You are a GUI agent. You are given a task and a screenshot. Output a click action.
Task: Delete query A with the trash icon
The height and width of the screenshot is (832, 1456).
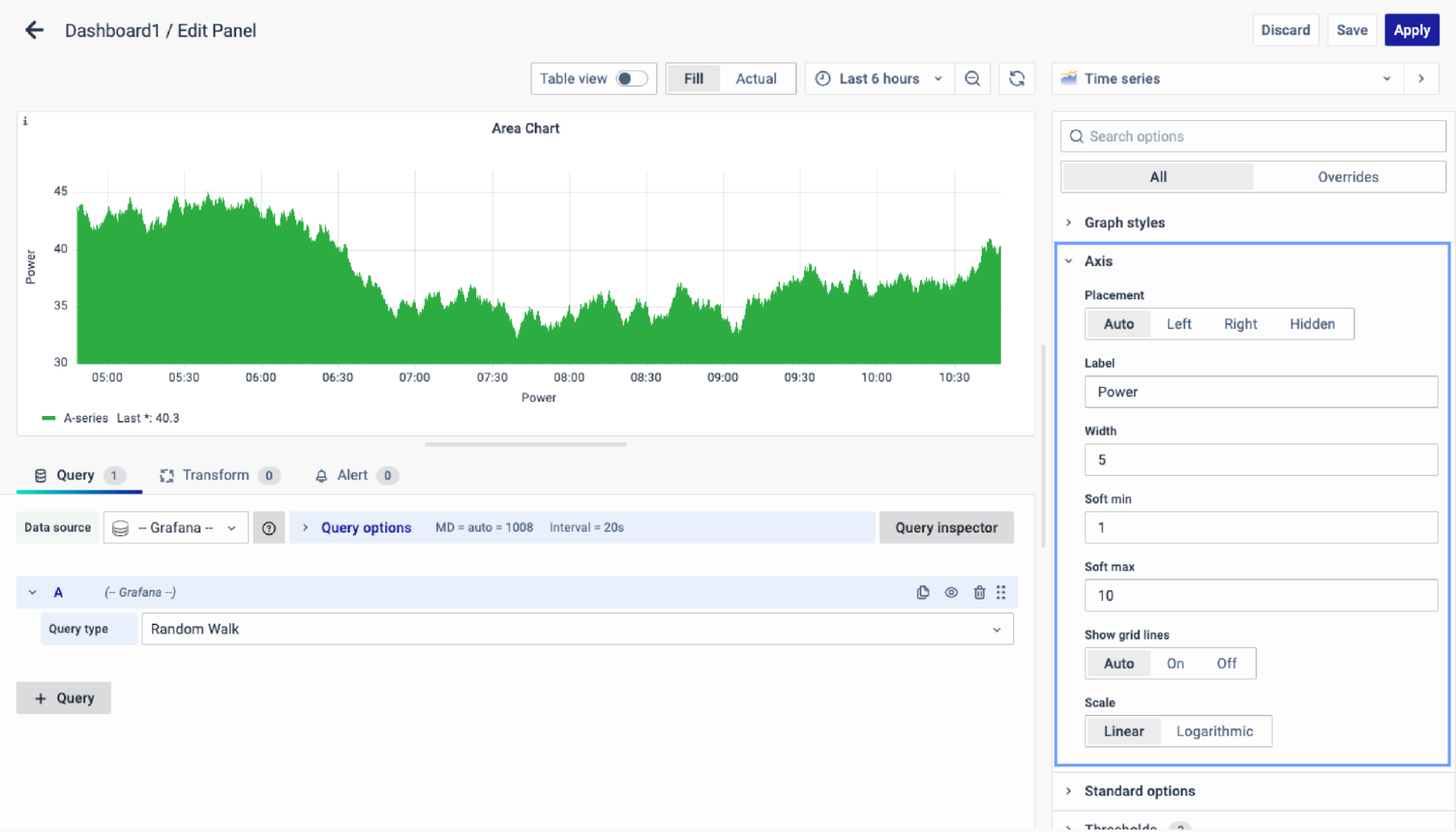pos(979,592)
